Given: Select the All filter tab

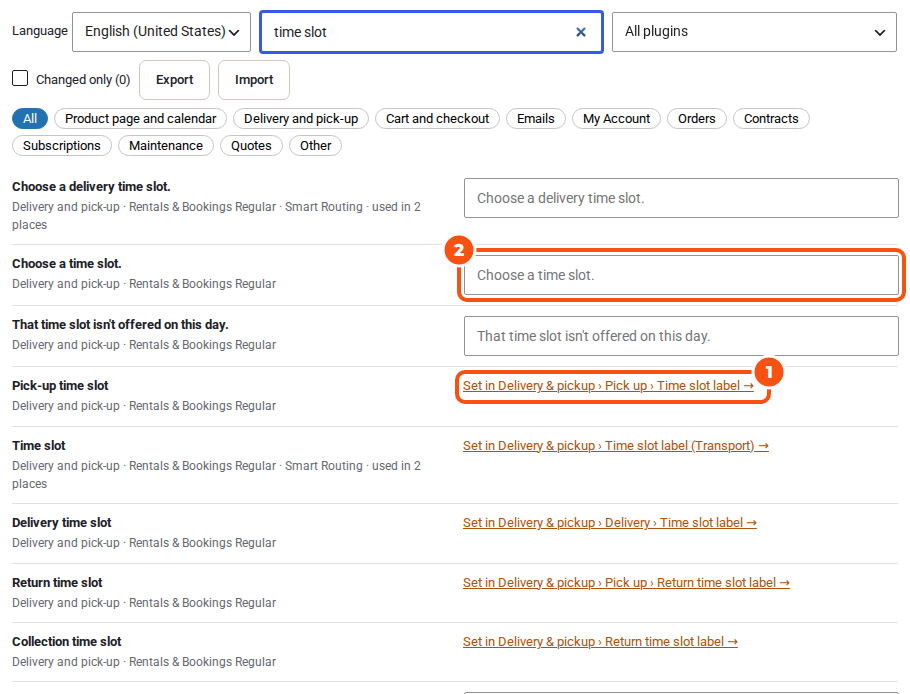Looking at the screenshot, I should tap(30, 118).
